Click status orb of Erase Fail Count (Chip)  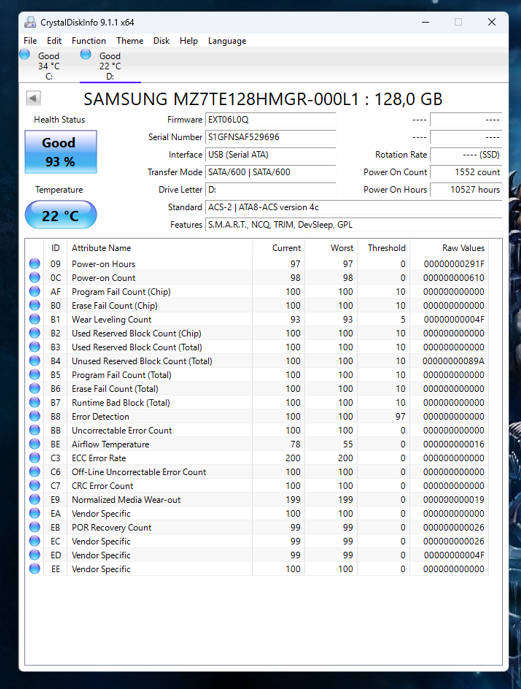coord(34,305)
